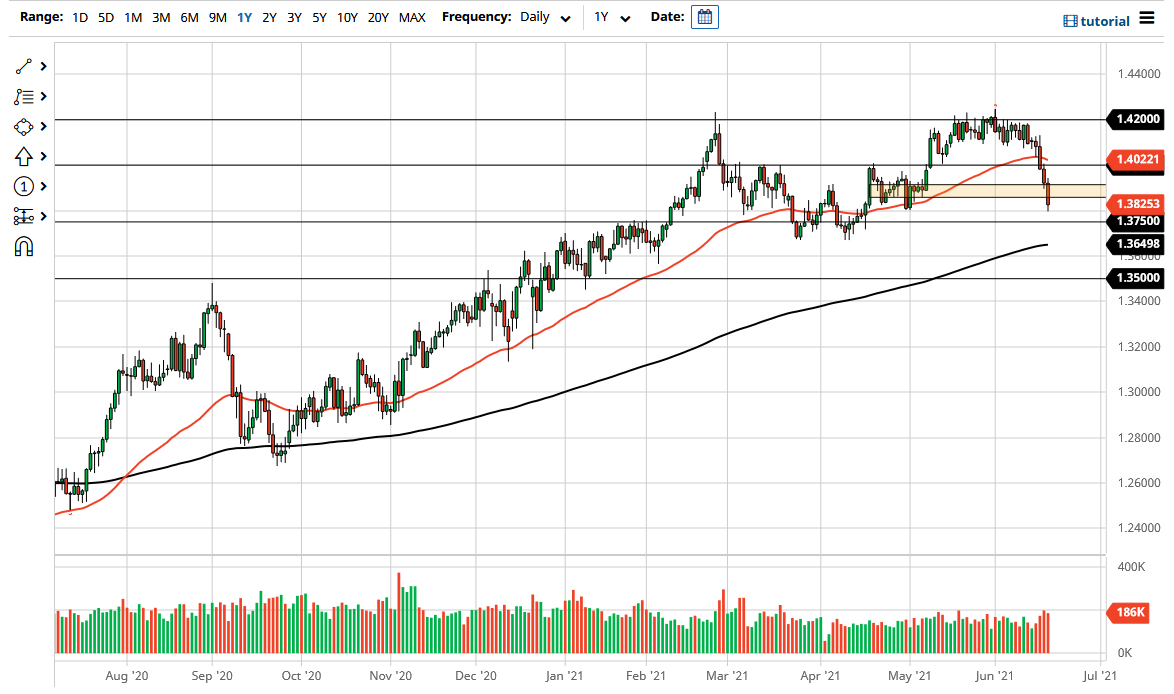The image size is (1174, 694).
Task: Select the Fibonacci list drawing tool
Action: click(x=24, y=96)
